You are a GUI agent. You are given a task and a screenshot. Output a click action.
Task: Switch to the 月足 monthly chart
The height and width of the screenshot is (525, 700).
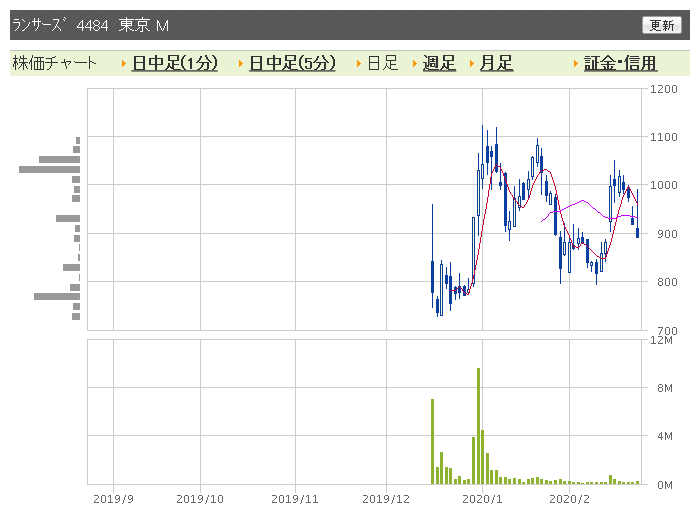(x=496, y=63)
